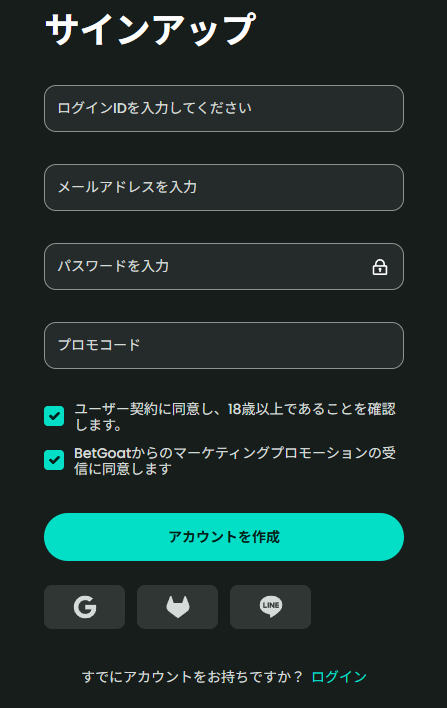Submit with the アカウントを作成 button

[224, 537]
